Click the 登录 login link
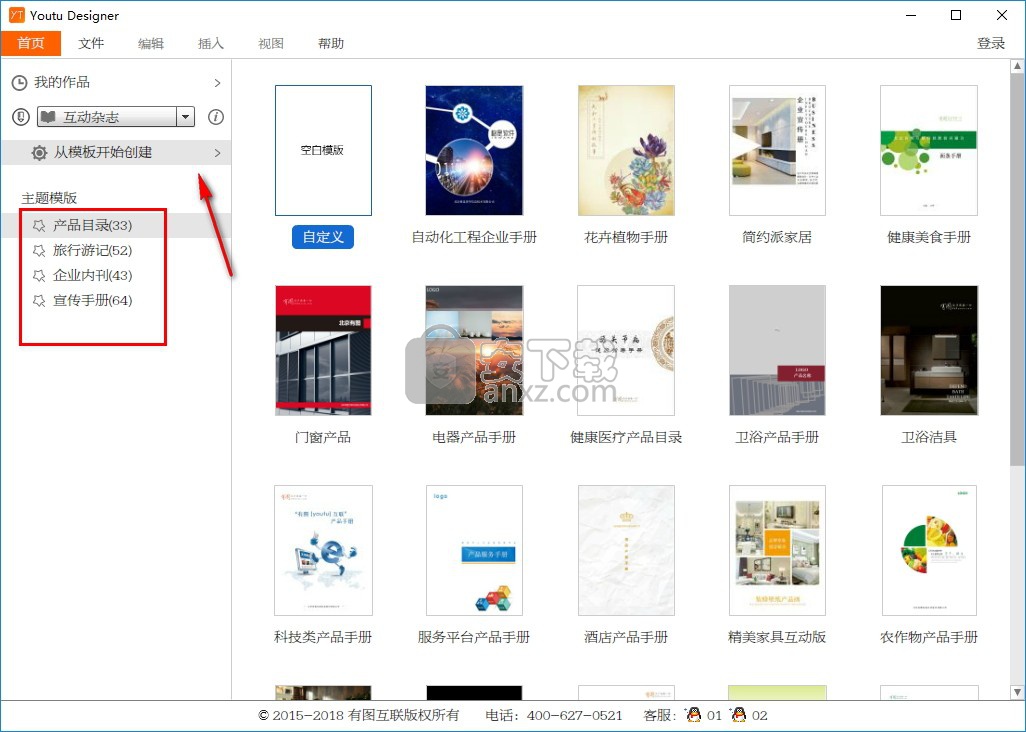Image resolution: width=1026 pixels, height=732 pixels. point(991,43)
